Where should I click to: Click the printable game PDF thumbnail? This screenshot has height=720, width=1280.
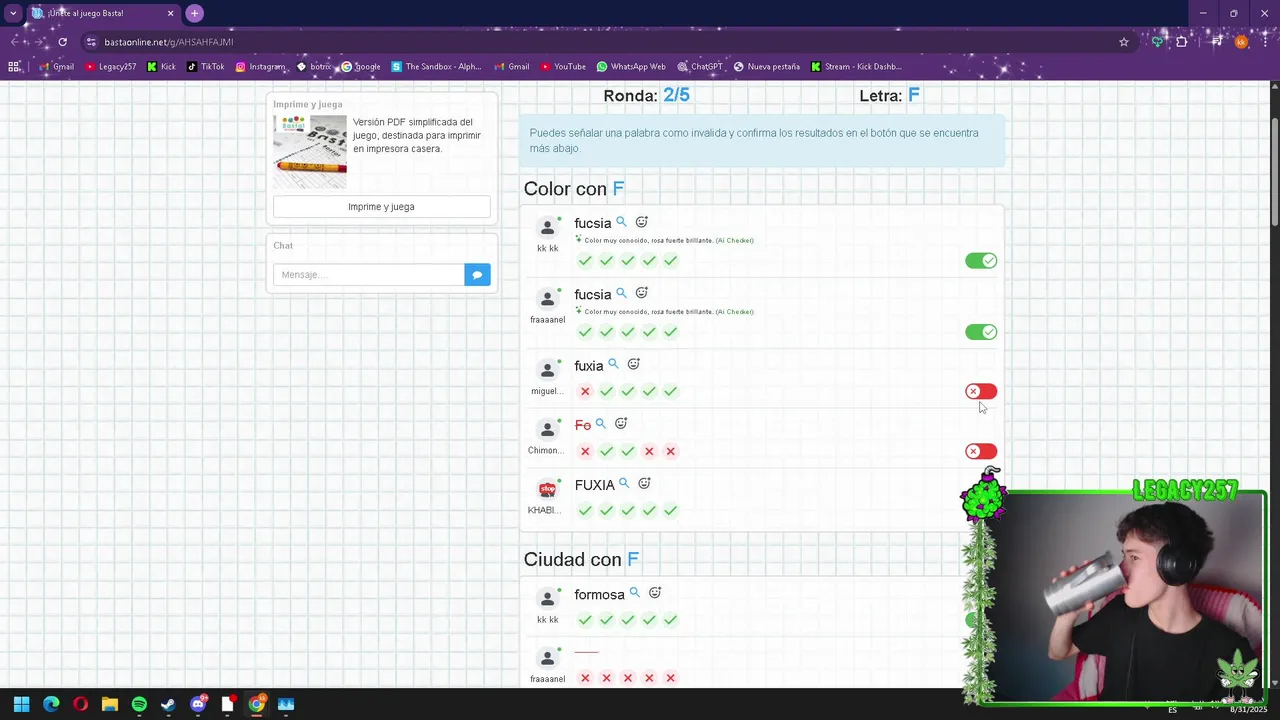pyautogui.click(x=310, y=151)
